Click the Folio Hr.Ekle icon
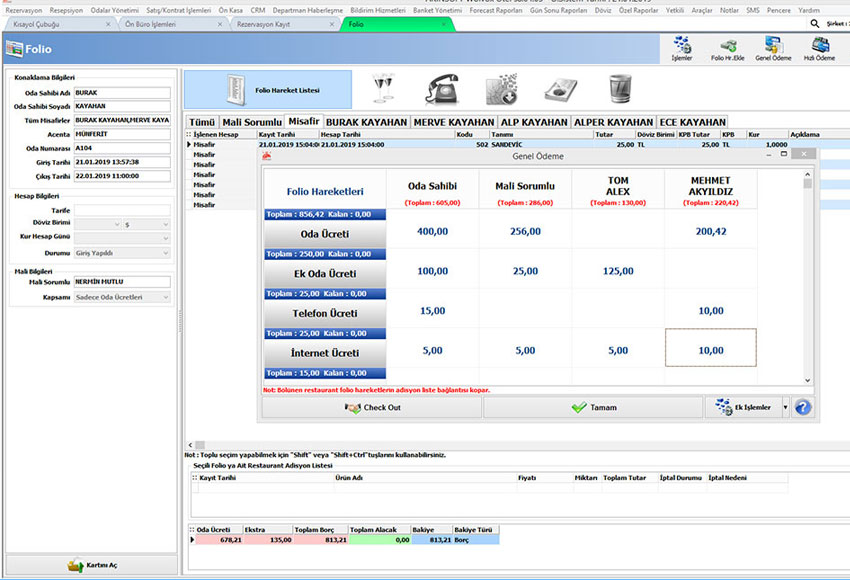The image size is (850, 580). tap(727, 48)
